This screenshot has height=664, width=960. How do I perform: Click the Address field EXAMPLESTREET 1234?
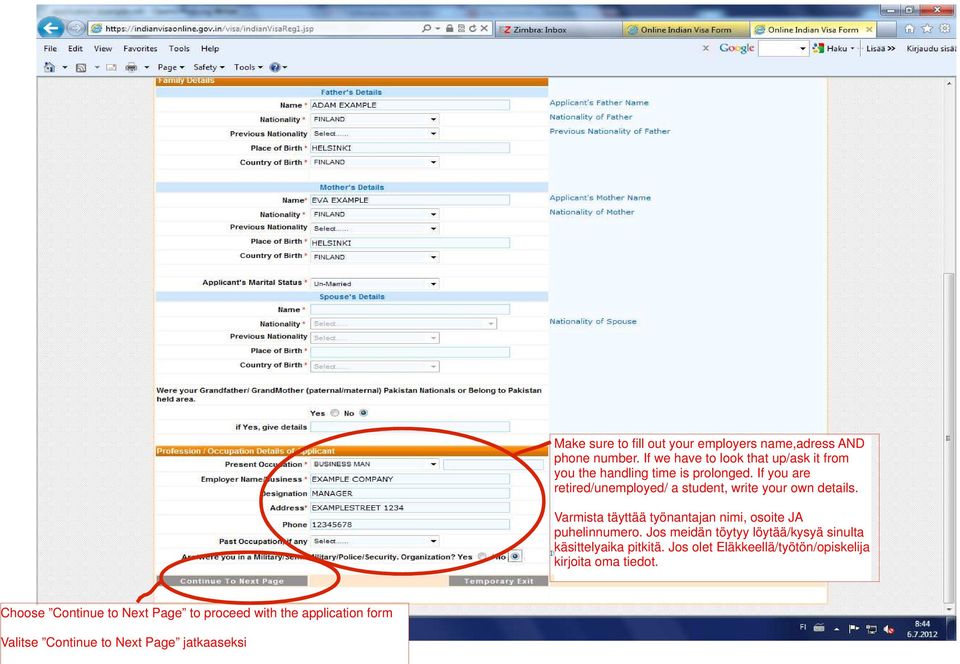410,507
